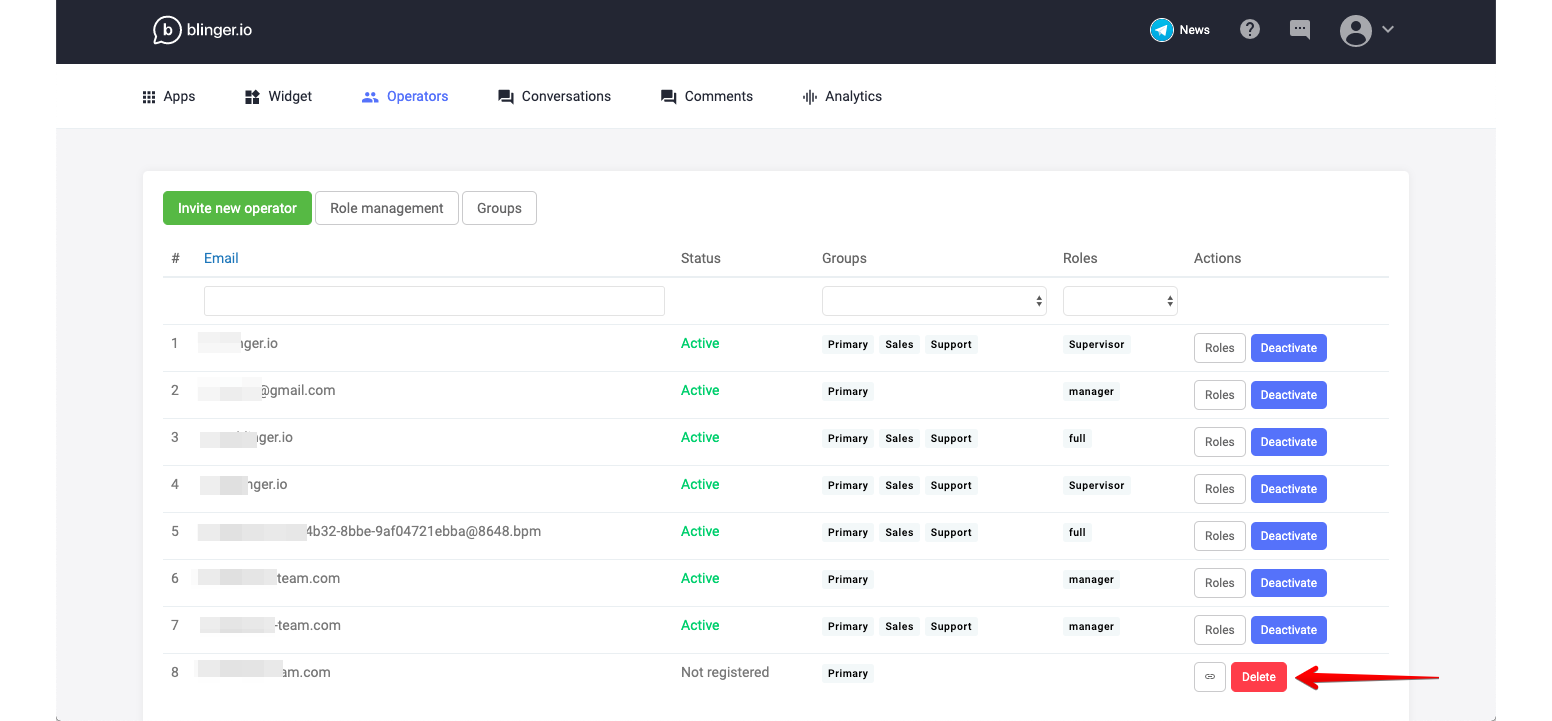
Task: Click Roles button for operator 1
Action: pyautogui.click(x=1220, y=348)
